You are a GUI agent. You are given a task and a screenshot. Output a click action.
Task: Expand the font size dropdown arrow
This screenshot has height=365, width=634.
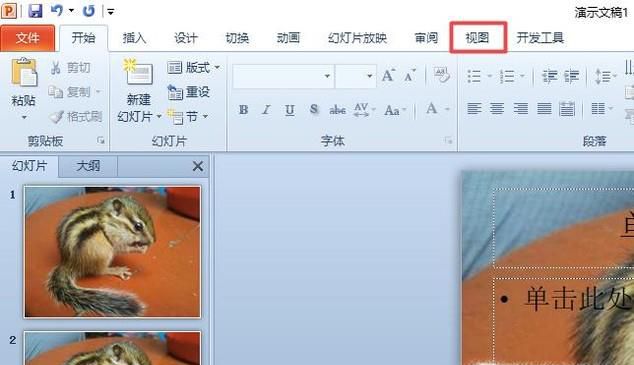click(369, 76)
